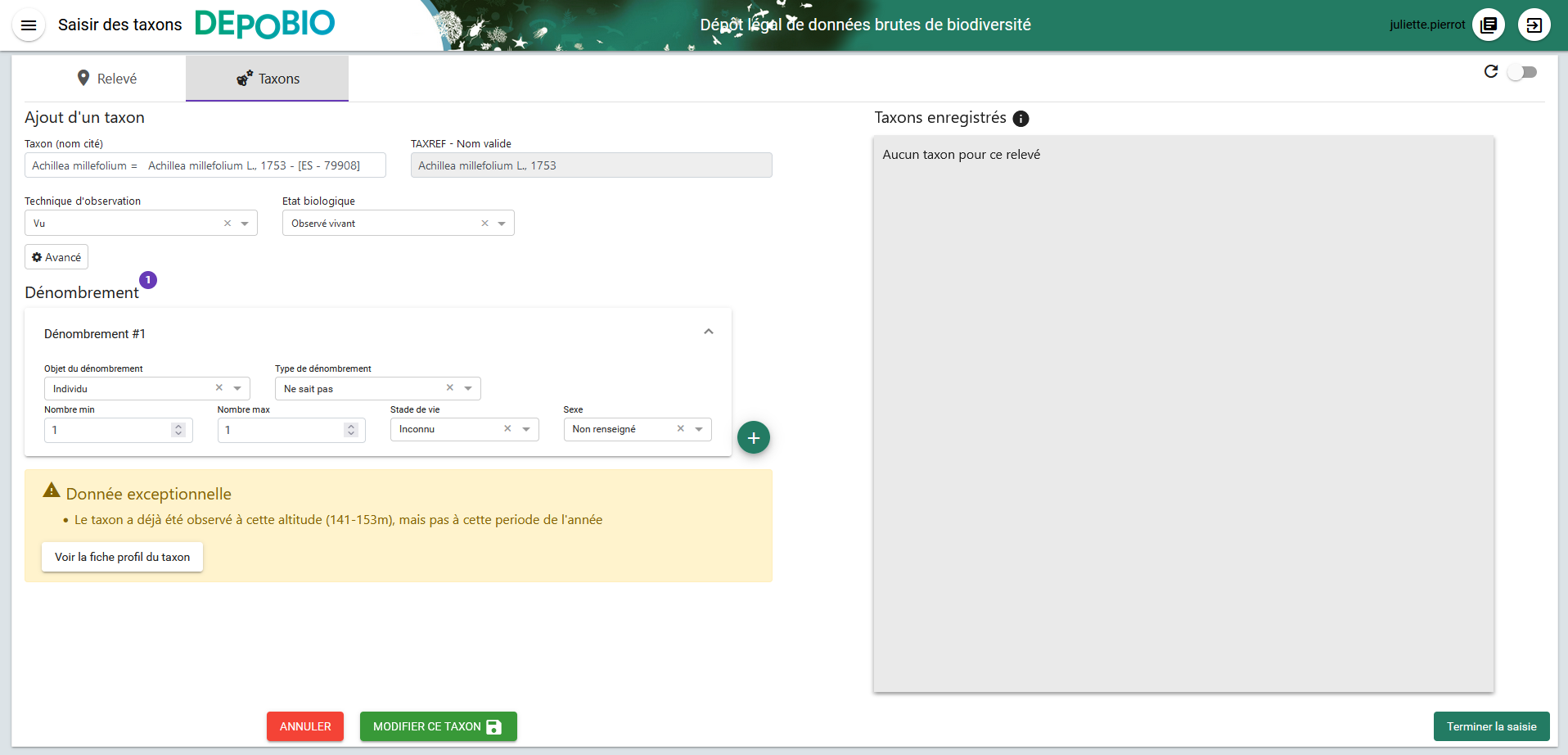
Task: Open the Sexe dropdown
Action: [x=699, y=429]
